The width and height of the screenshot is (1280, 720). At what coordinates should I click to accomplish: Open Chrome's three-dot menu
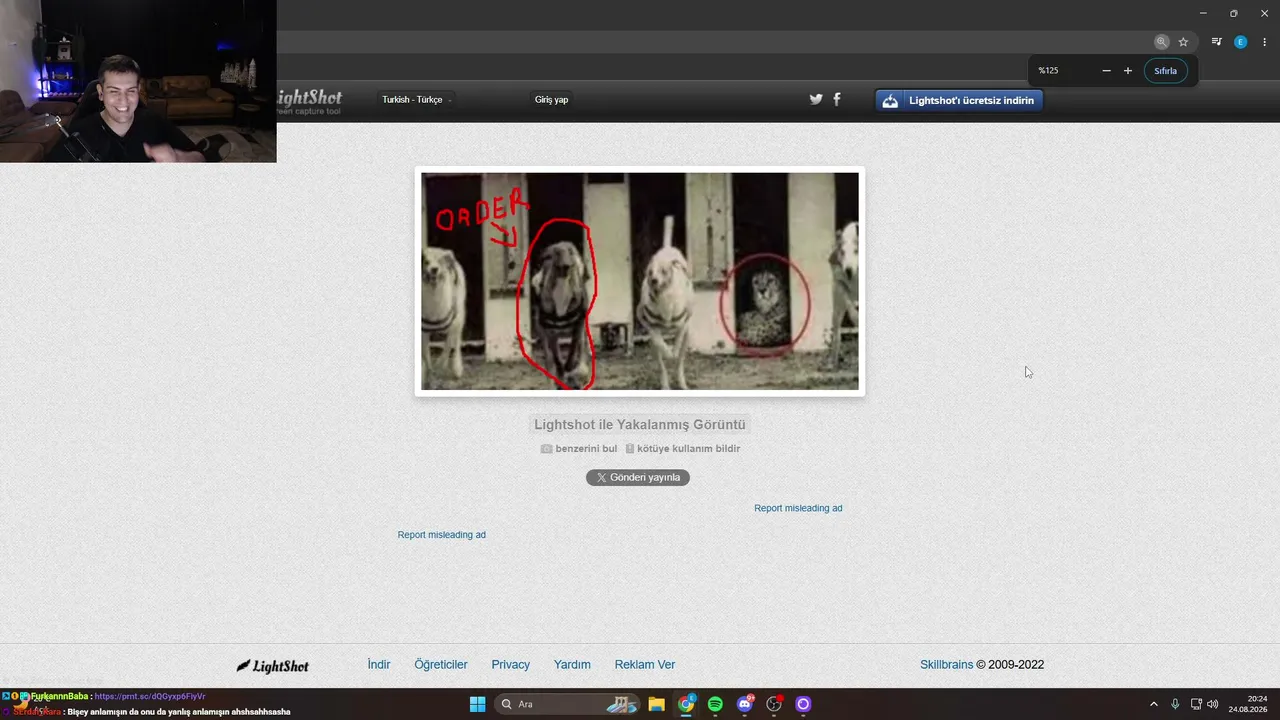tap(1264, 42)
